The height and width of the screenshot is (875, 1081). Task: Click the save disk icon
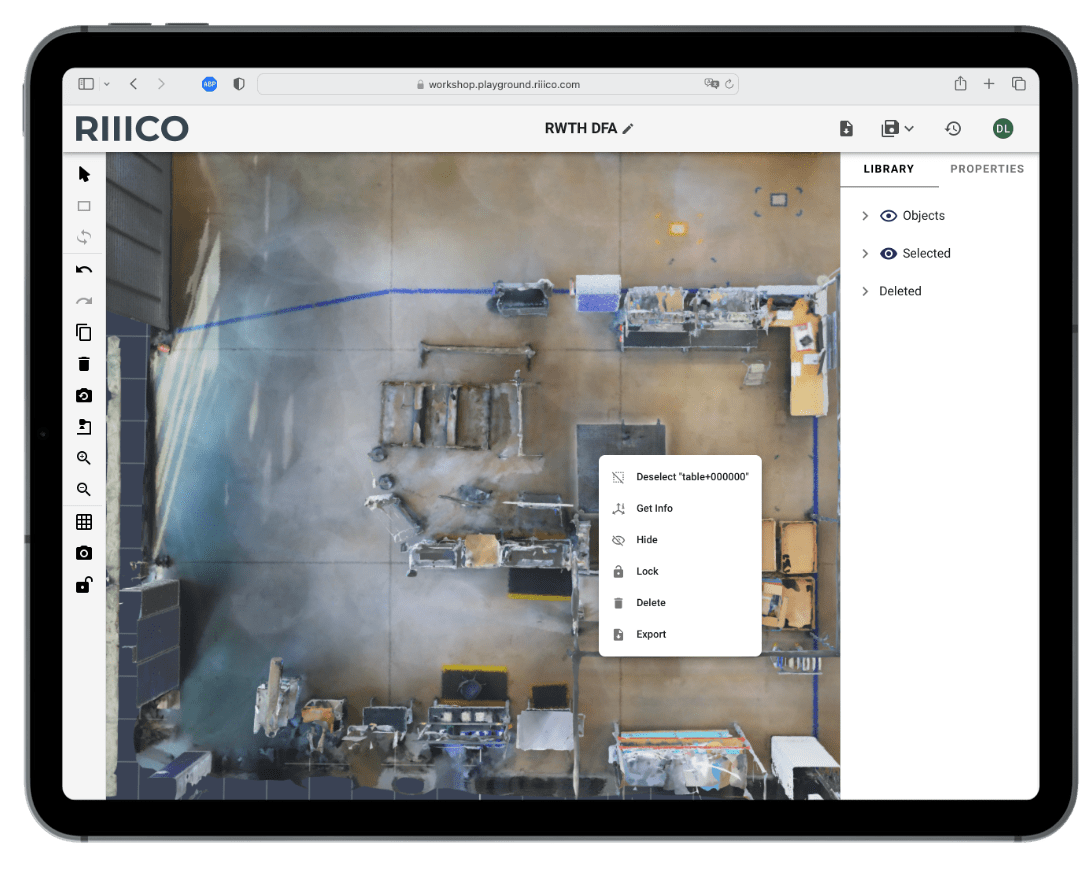[890, 128]
